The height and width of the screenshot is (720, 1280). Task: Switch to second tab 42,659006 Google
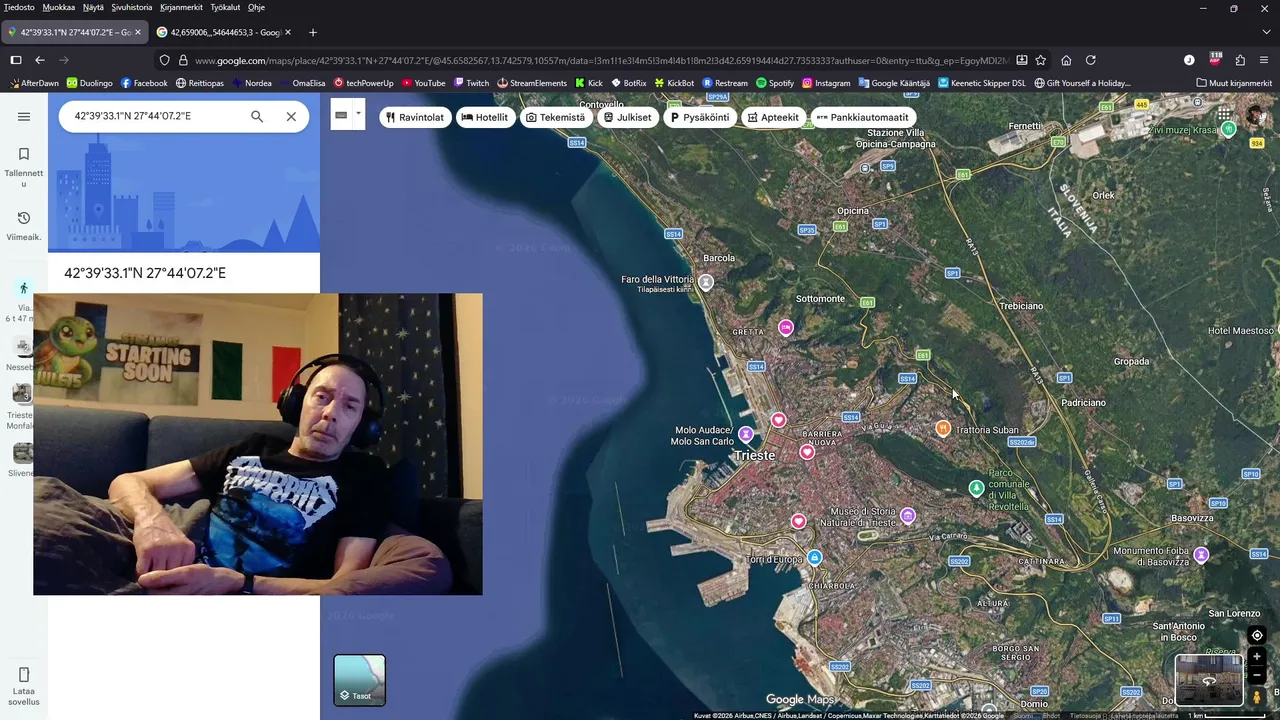[x=224, y=32]
